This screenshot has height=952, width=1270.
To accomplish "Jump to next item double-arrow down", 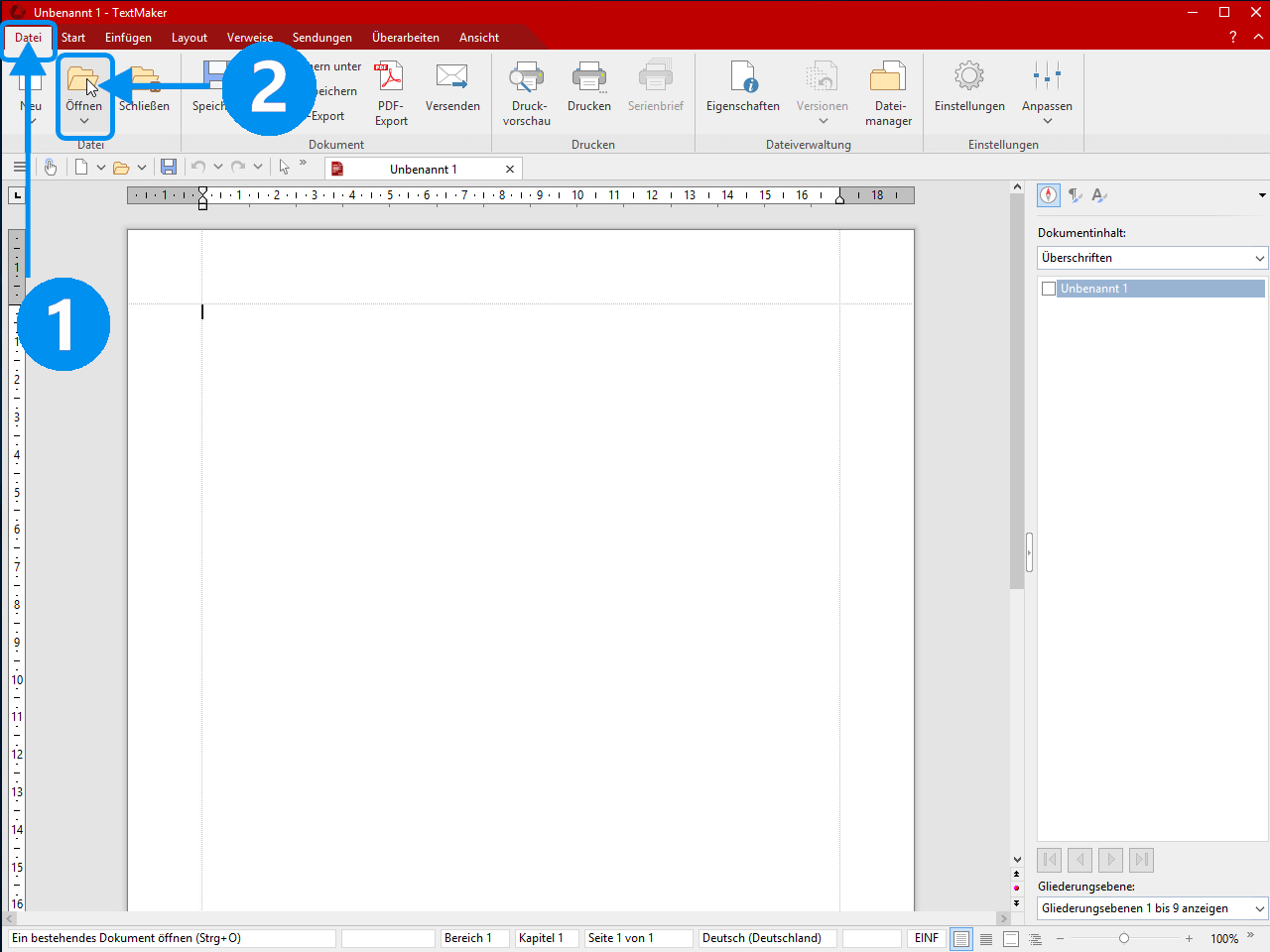I will [1017, 903].
